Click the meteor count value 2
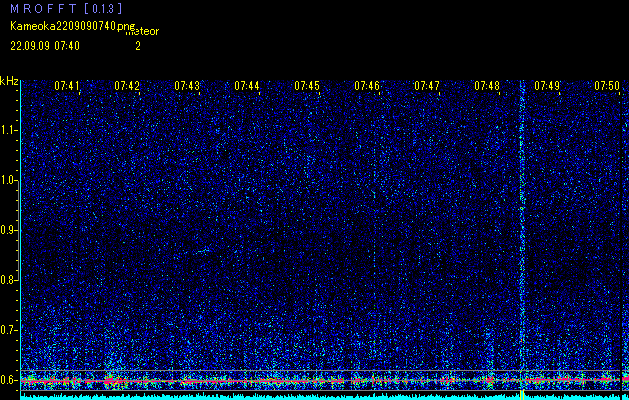This screenshot has height=400, width=629. coord(138,46)
